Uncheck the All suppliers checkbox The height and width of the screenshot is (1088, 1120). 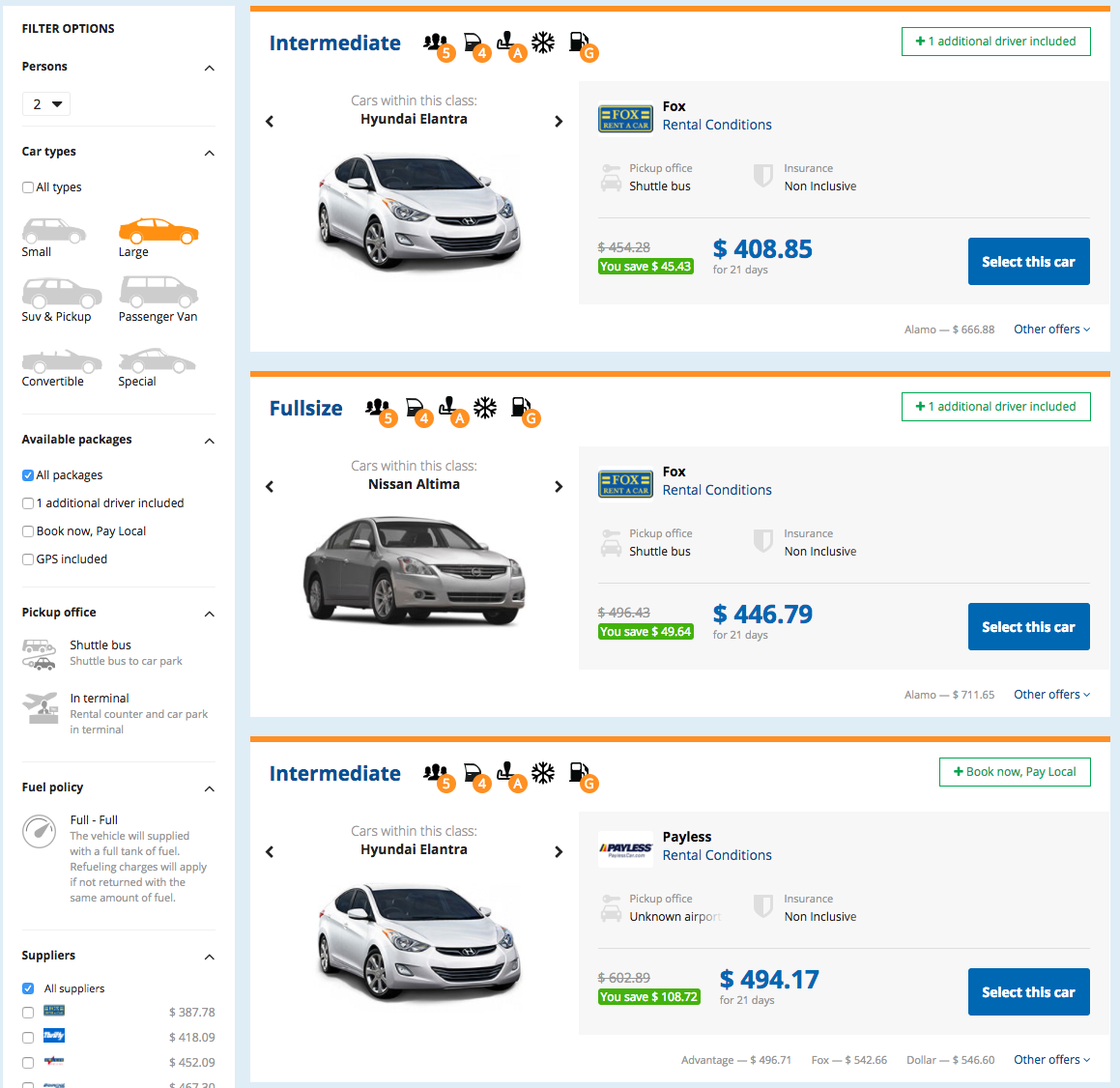28,988
